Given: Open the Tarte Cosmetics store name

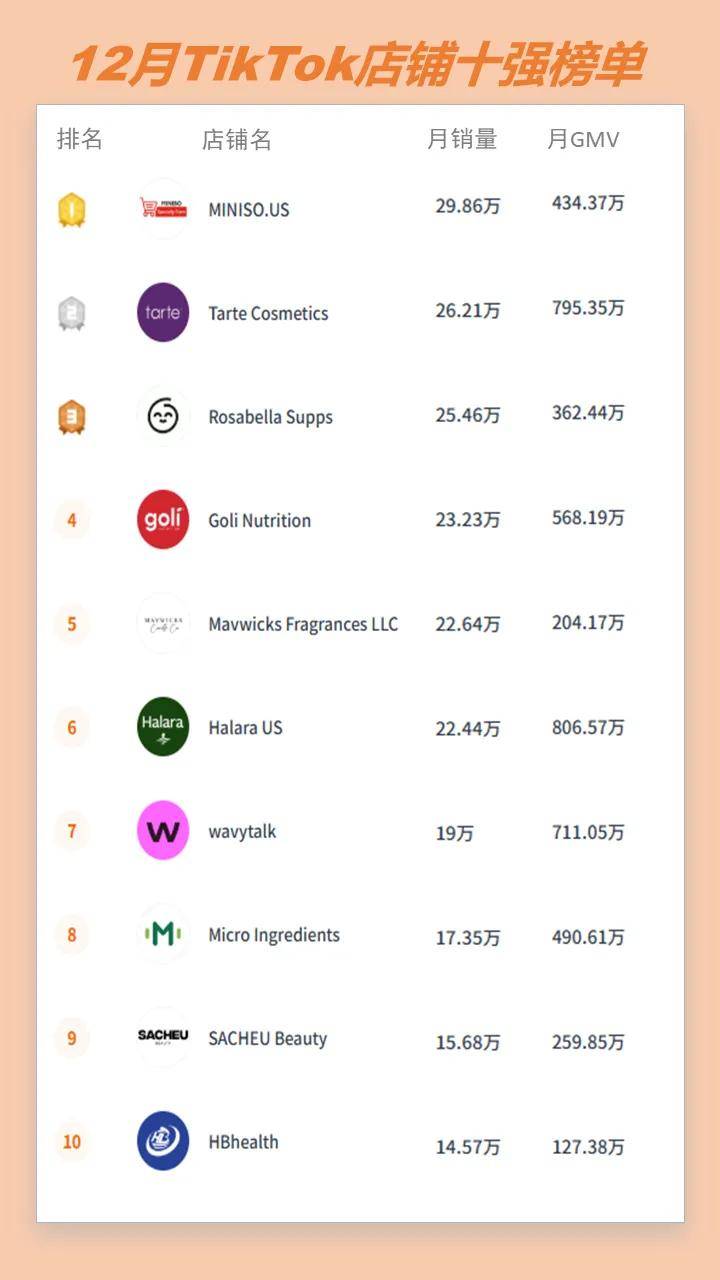Looking at the screenshot, I should [268, 313].
